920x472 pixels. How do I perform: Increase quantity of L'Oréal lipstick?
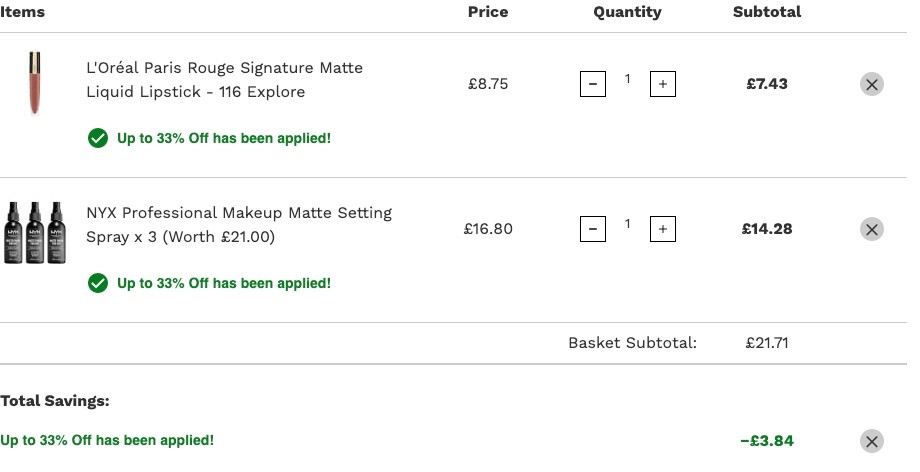(662, 84)
